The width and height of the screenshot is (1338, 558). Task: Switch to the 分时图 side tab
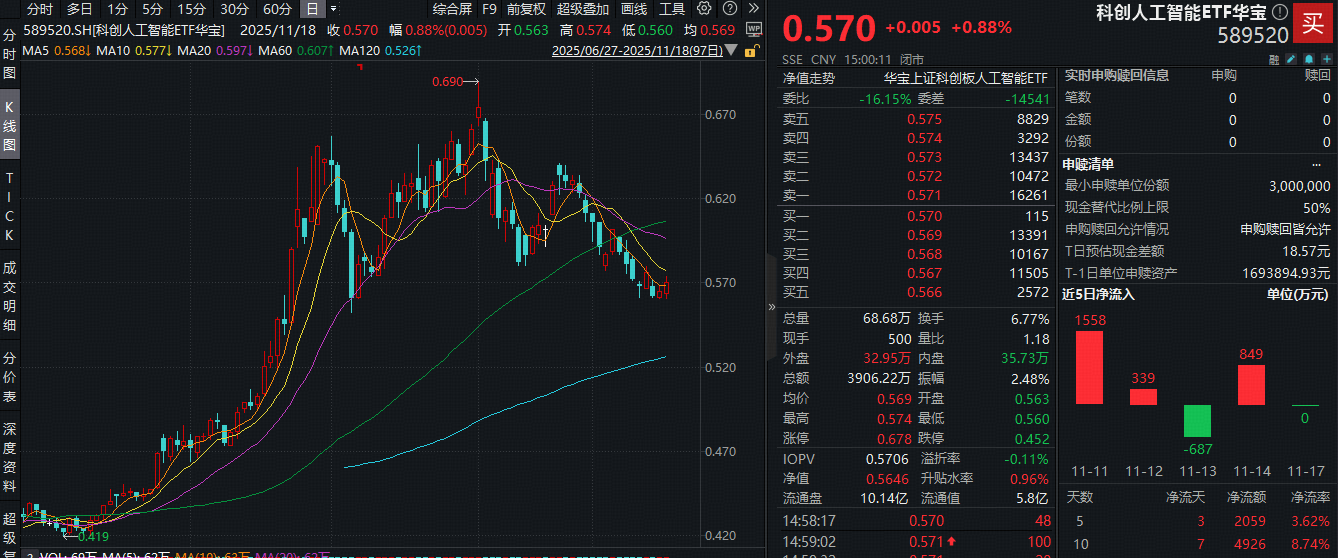(x=9, y=55)
